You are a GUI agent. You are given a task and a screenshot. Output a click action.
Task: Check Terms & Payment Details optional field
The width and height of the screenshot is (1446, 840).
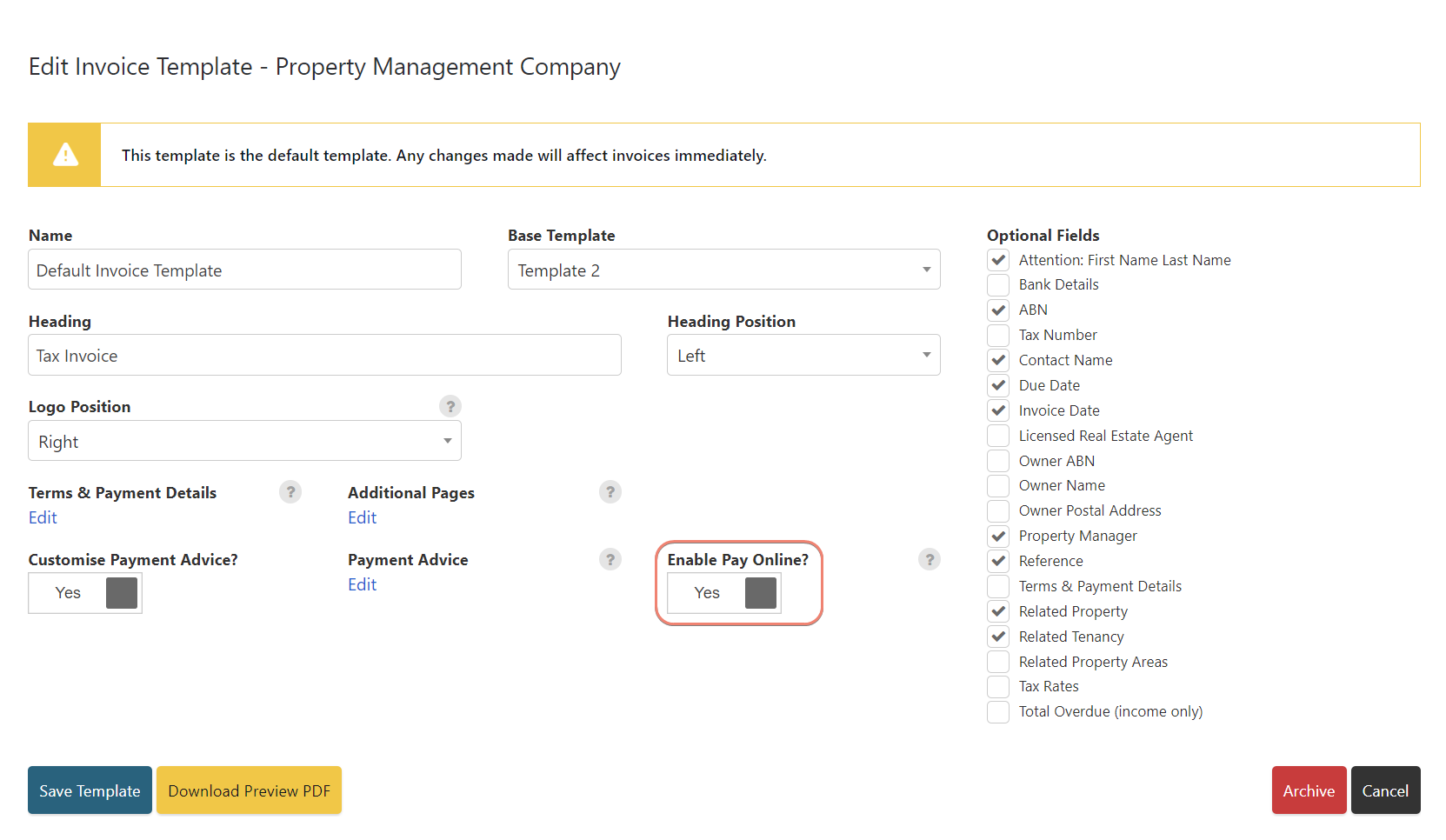998,586
